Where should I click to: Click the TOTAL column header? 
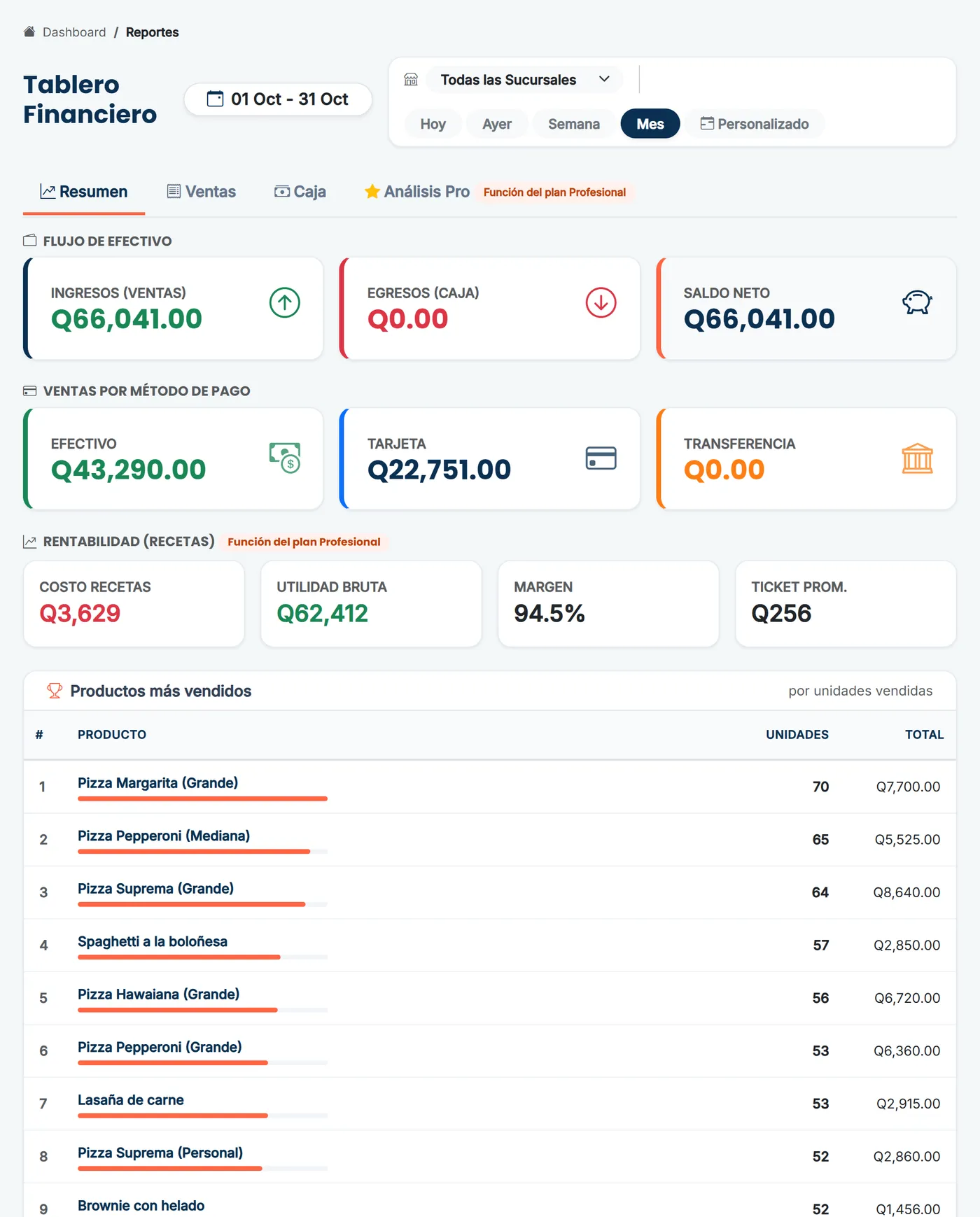[924, 735]
